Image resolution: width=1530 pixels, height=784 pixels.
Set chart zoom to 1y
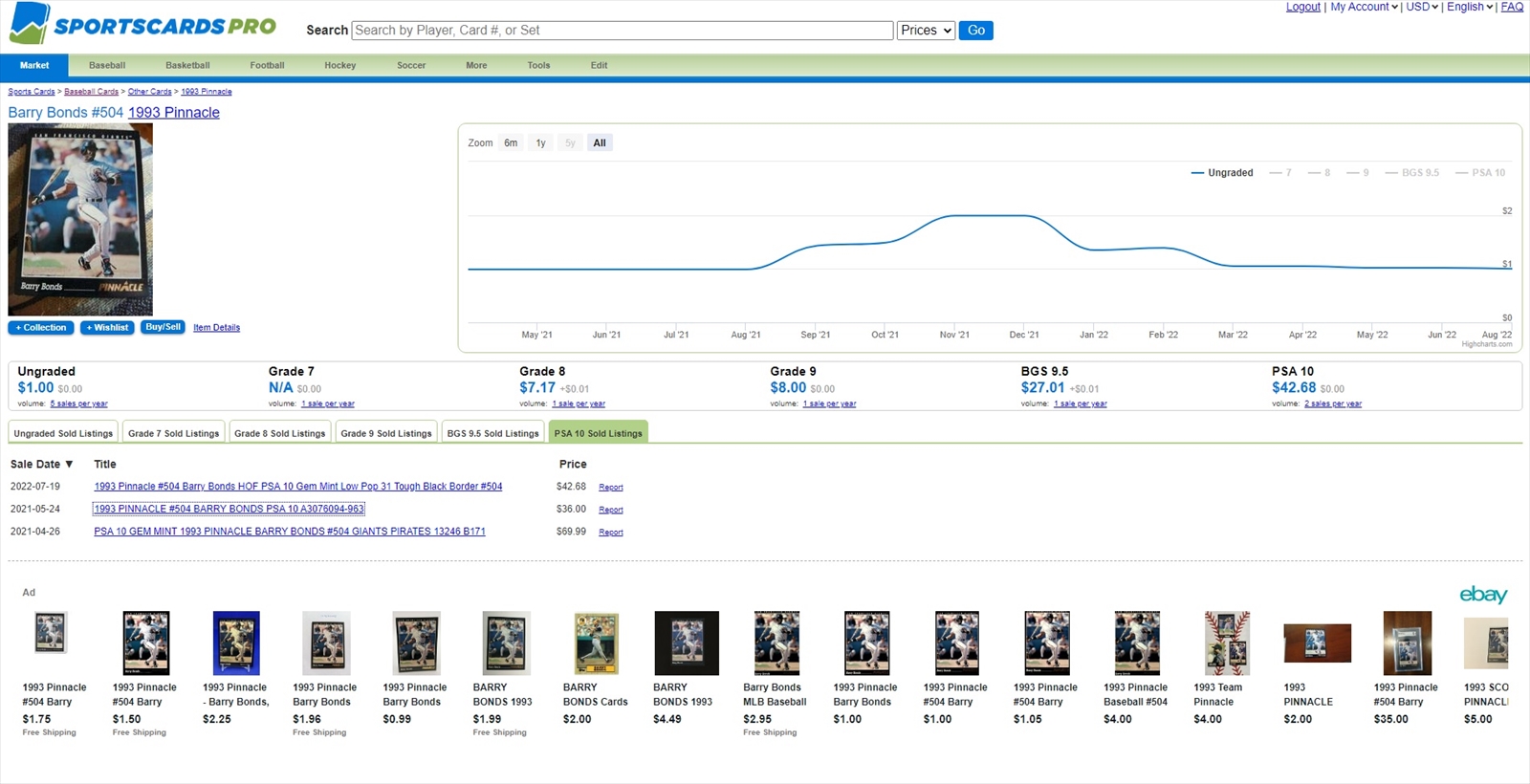540,143
